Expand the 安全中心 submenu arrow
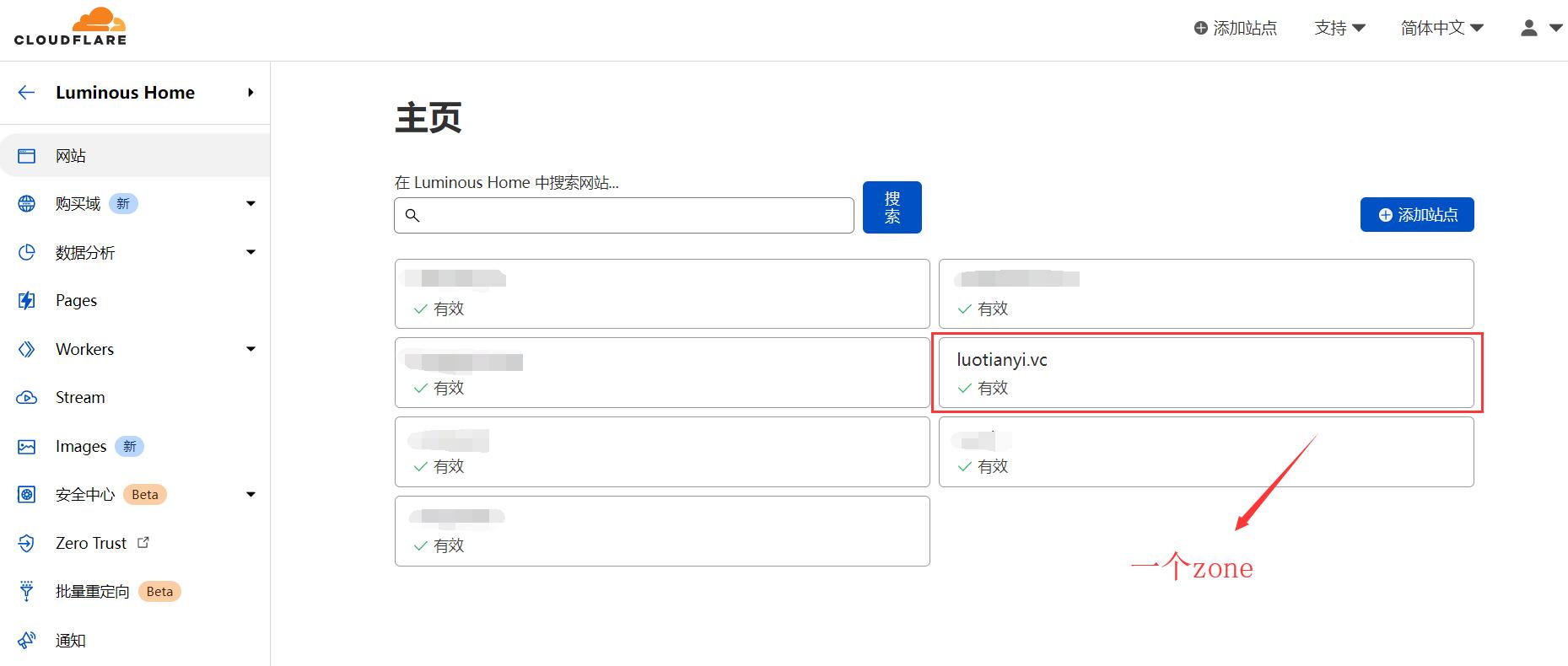 pyautogui.click(x=251, y=495)
